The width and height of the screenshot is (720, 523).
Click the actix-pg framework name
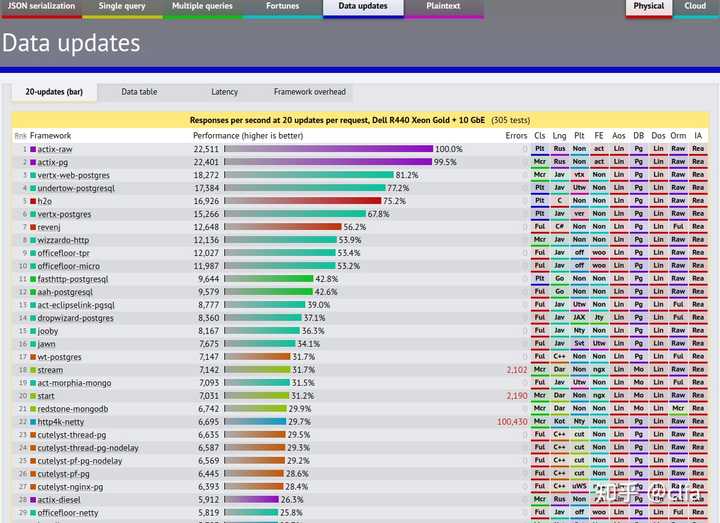52,162
